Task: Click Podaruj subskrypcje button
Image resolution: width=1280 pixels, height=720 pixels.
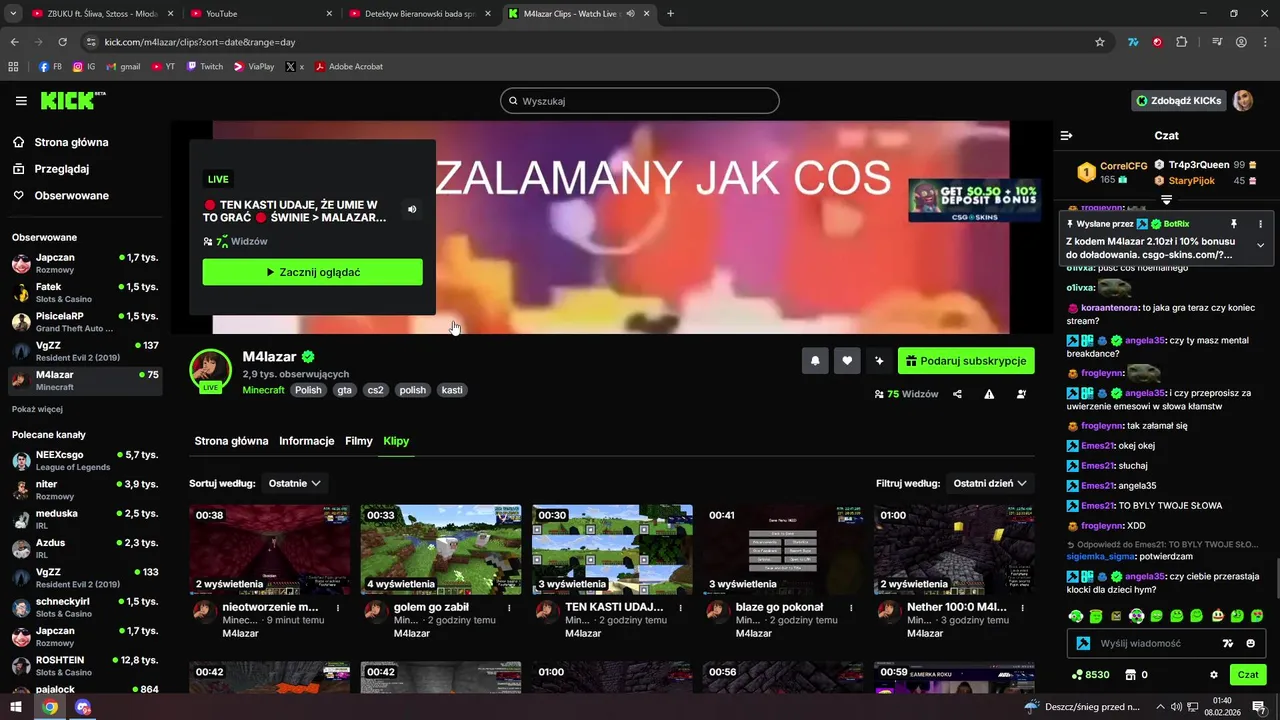Action: [x=966, y=361]
